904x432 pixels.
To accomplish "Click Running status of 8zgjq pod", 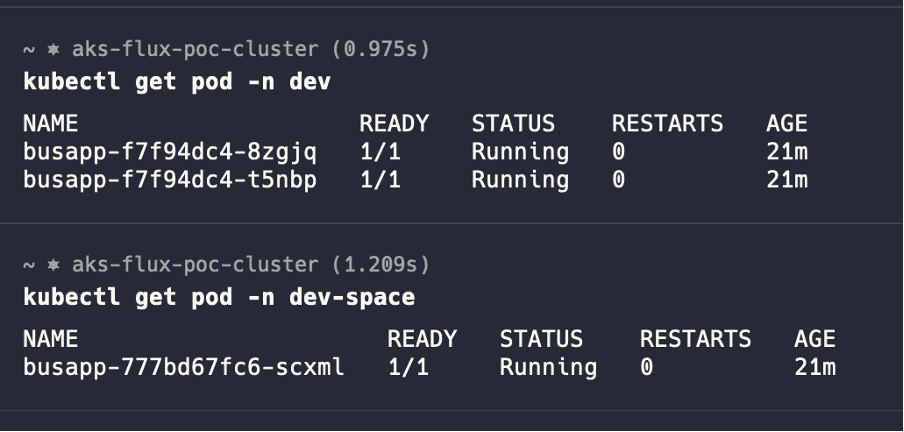I will (x=520, y=152).
